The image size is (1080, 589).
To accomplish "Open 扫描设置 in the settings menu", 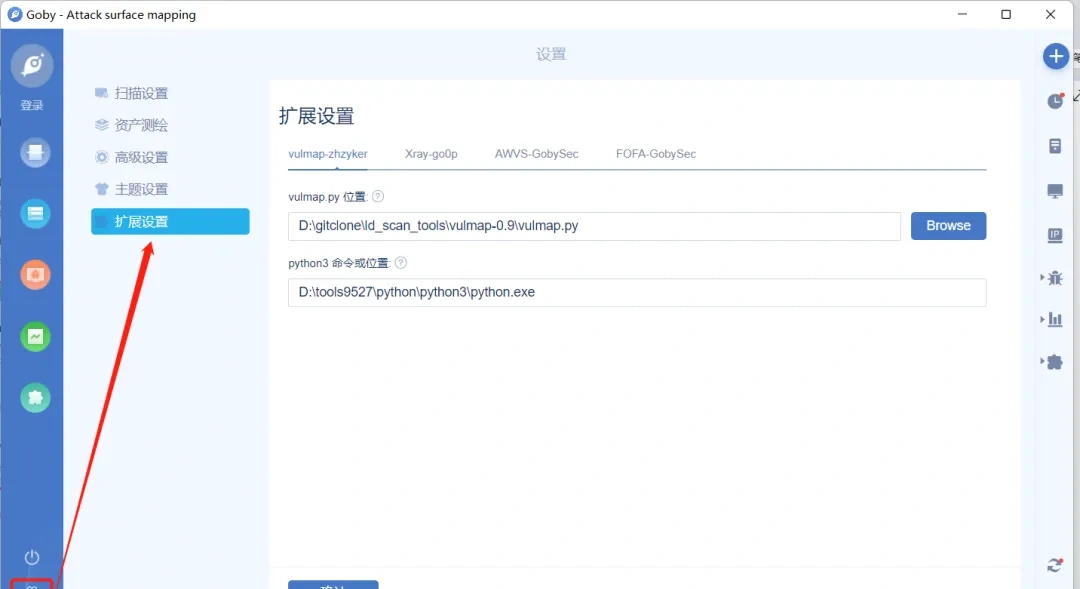I will click(x=141, y=93).
